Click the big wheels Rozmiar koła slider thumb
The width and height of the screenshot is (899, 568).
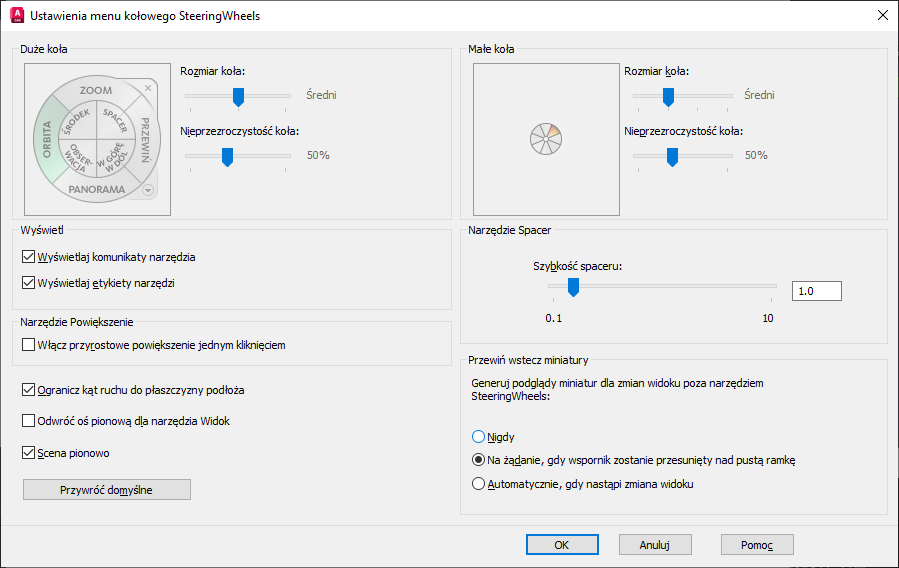coord(238,96)
